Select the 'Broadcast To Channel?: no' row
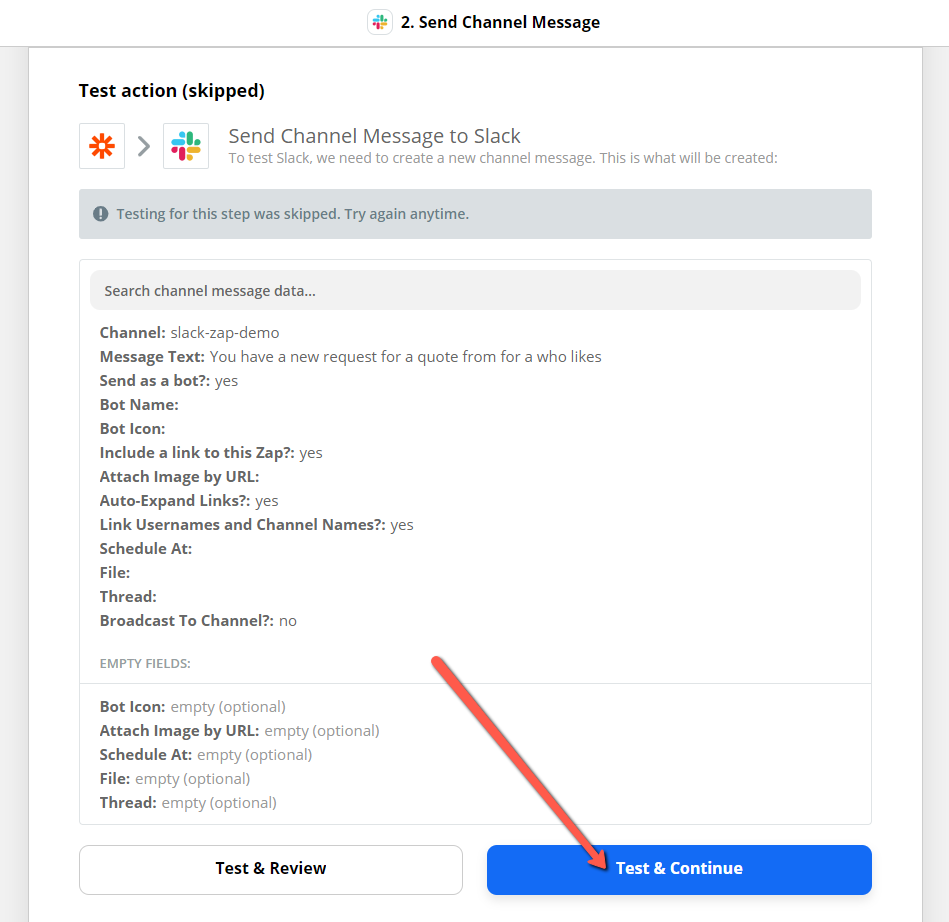This screenshot has width=949, height=922. 198,621
